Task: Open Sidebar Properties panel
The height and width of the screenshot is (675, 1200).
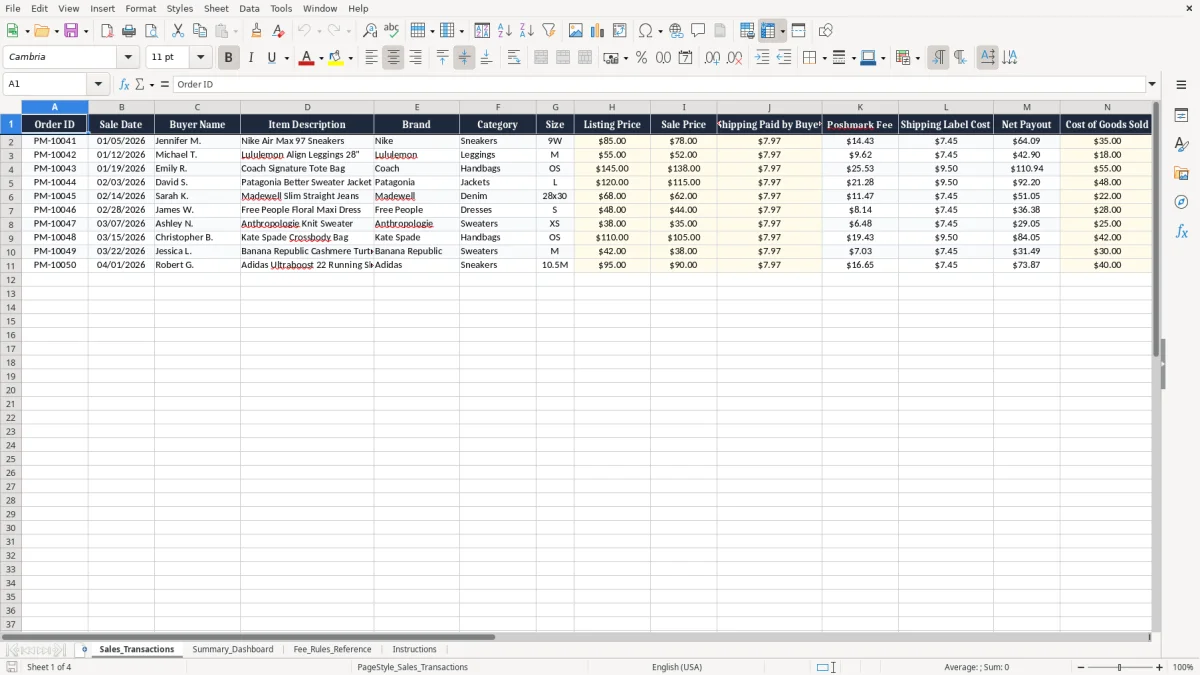Action: 1181,116
